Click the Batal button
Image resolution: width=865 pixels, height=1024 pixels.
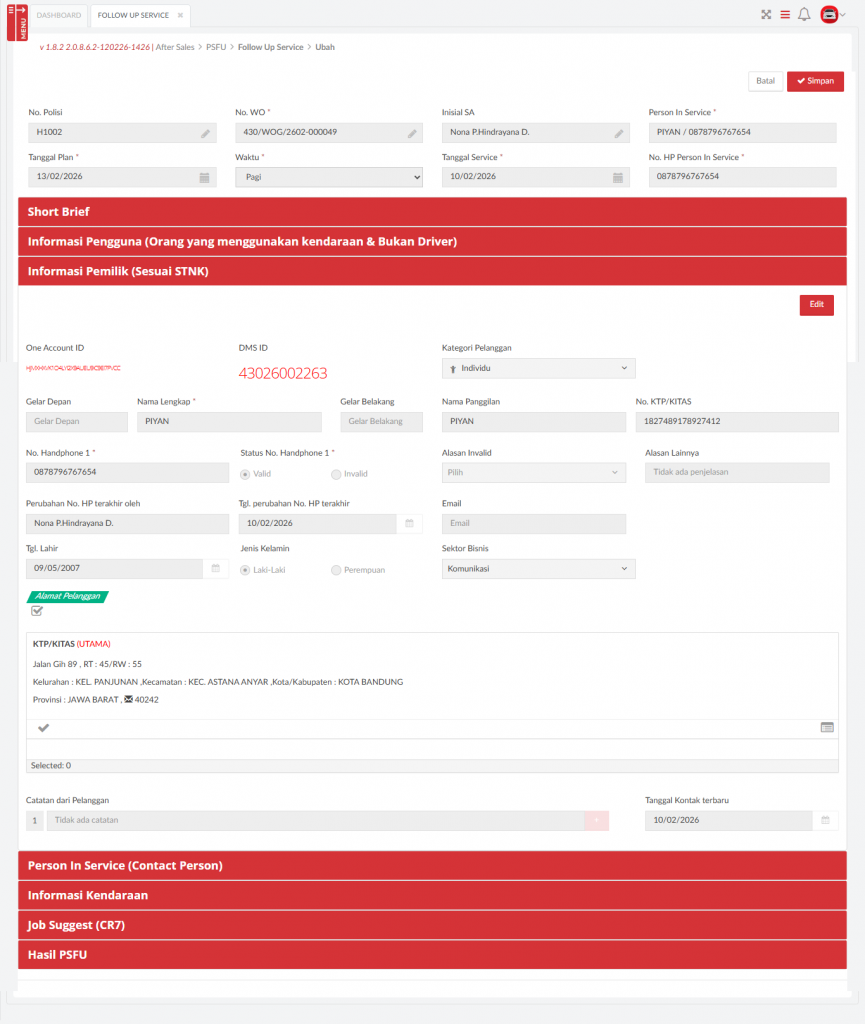coord(765,81)
